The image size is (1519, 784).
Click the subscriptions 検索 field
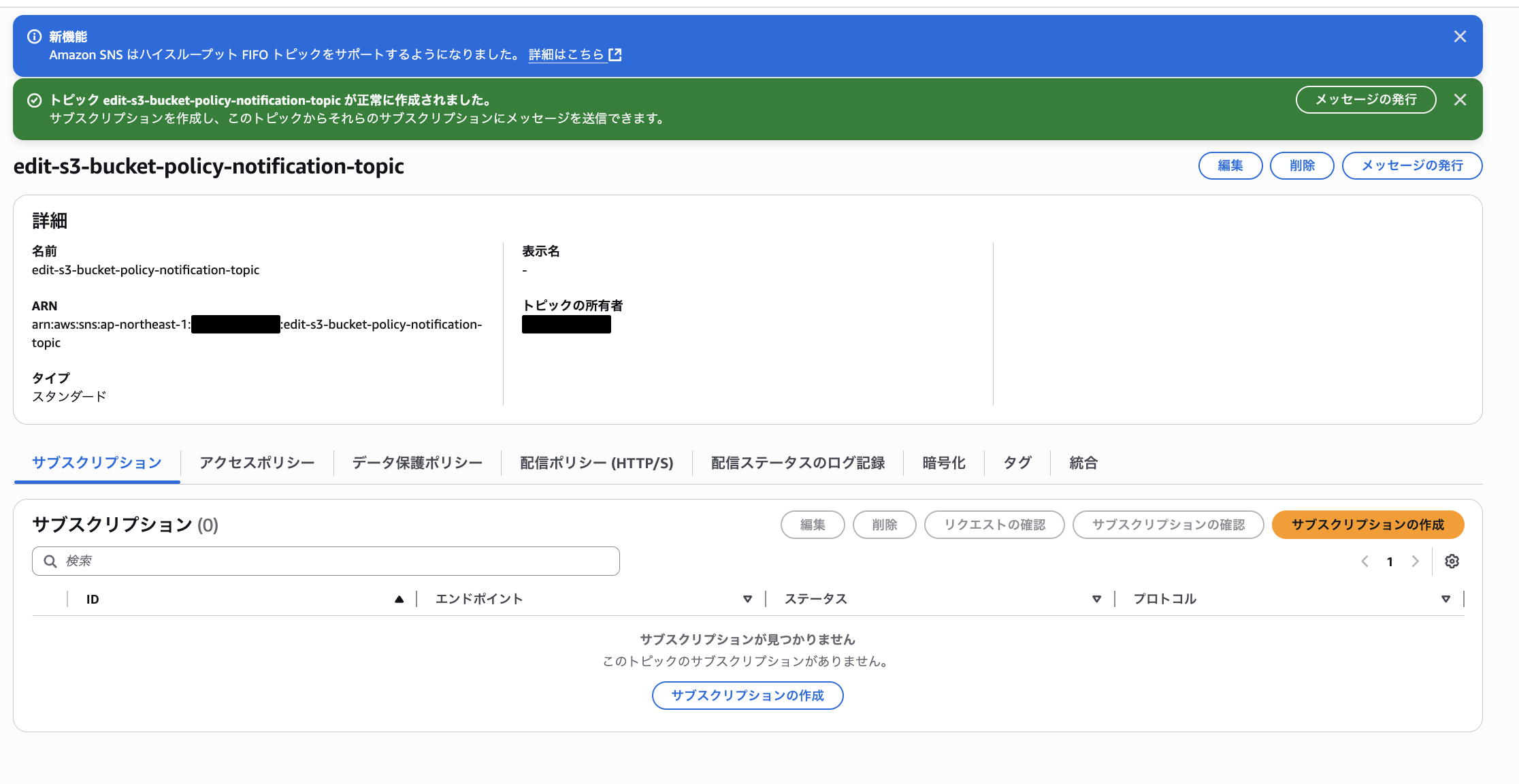coord(327,561)
